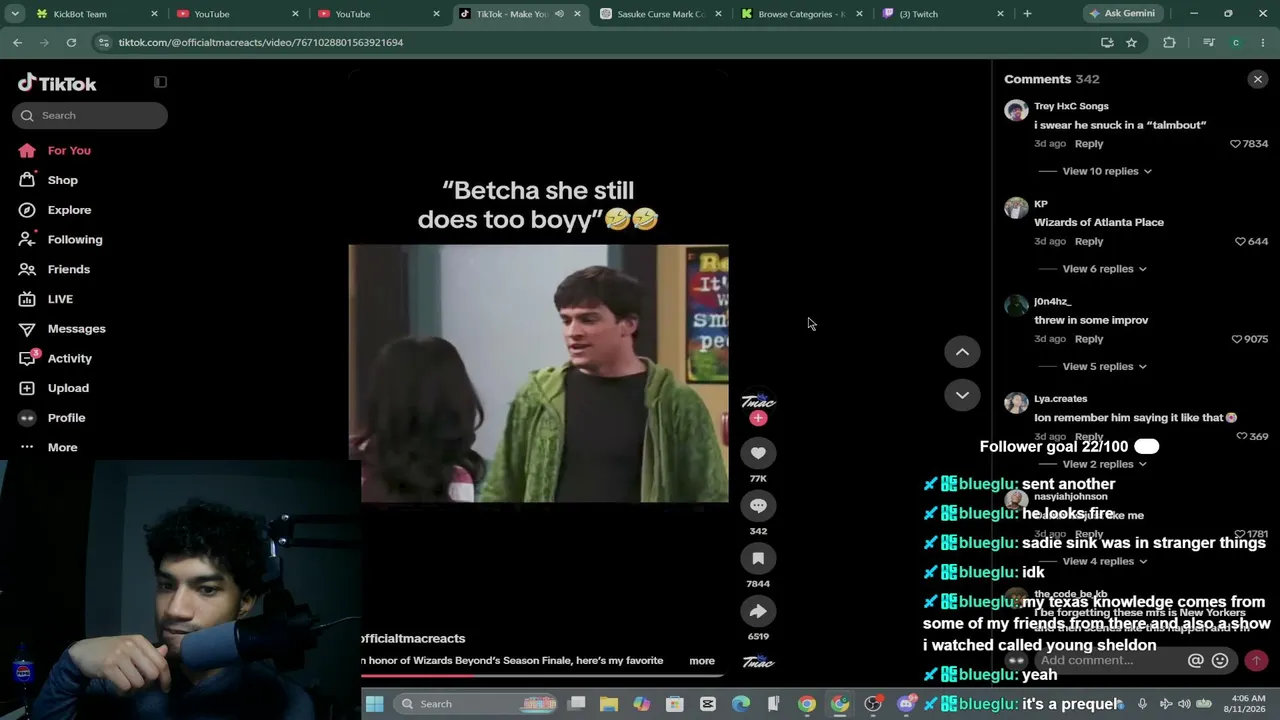Open the Chrome extensions puzzle icon
This screenshot has height=720, width=1280.
click(1169, 42)
